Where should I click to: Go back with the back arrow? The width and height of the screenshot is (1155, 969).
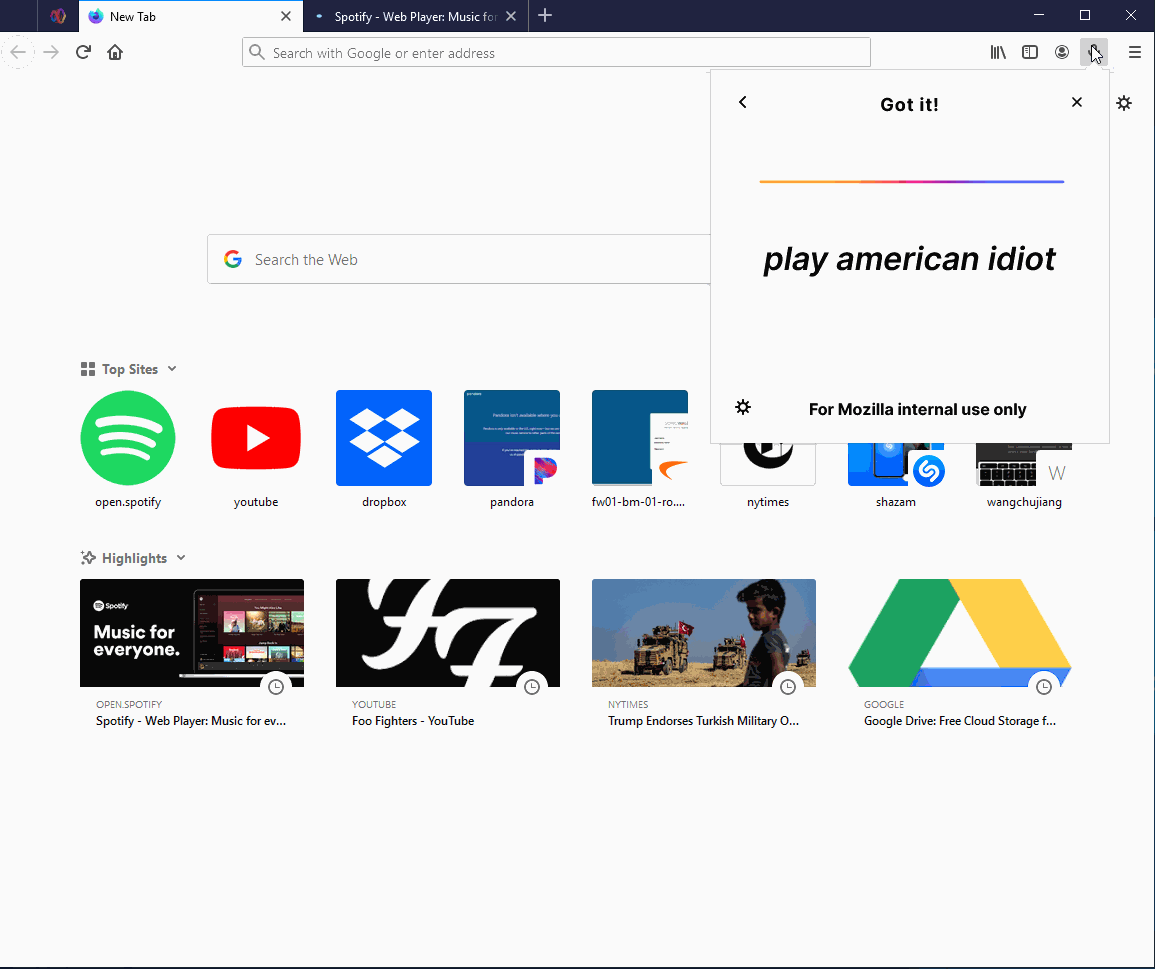tap(18, 52)
